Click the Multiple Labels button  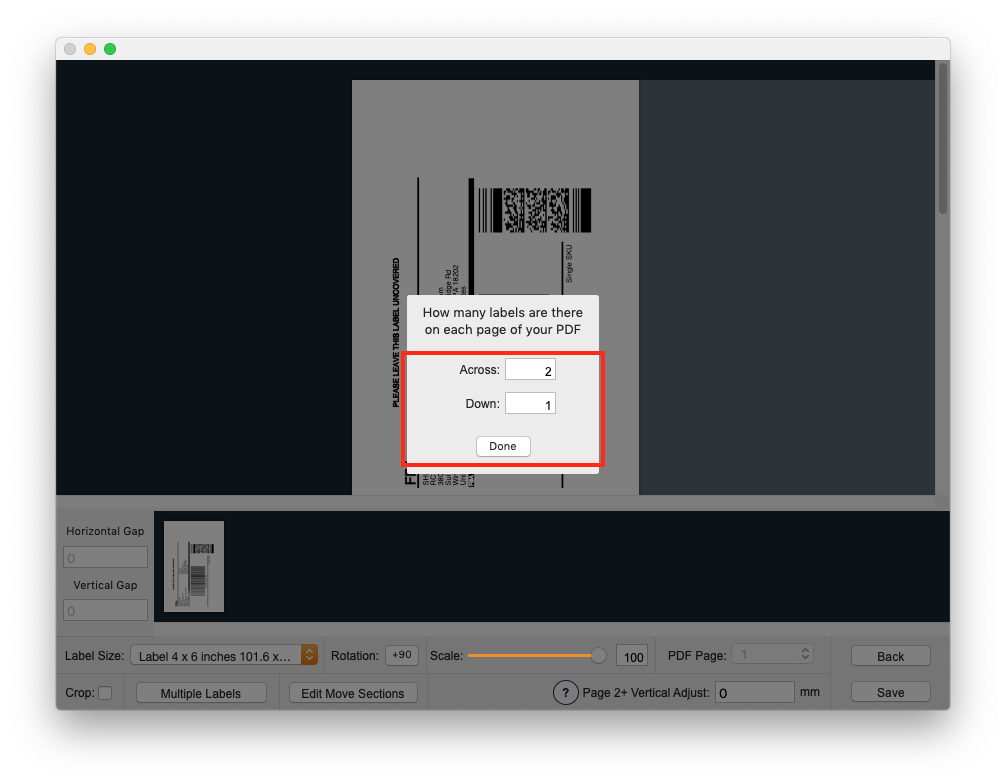pos(201,693)
